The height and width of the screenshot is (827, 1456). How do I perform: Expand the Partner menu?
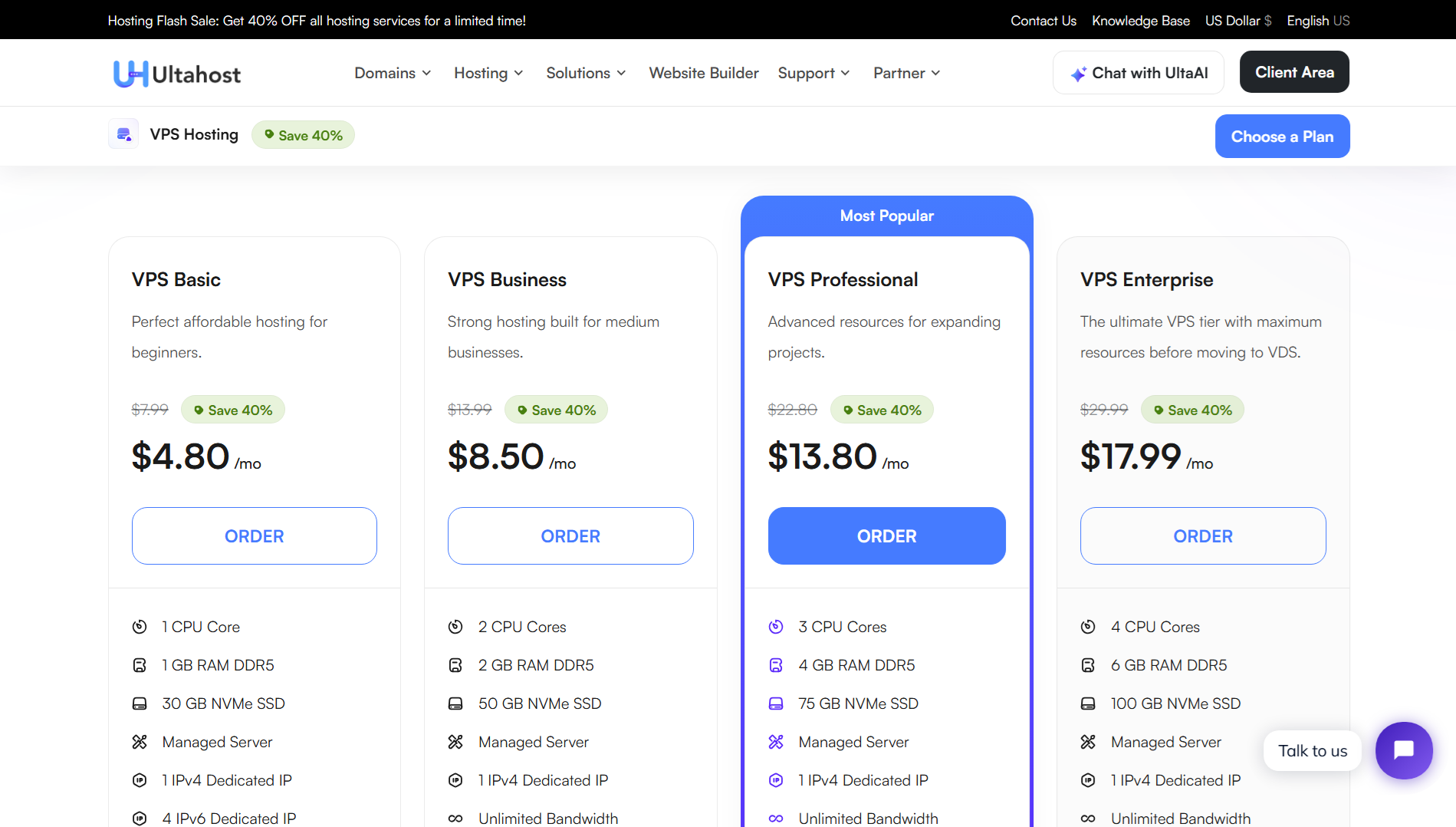906,73
